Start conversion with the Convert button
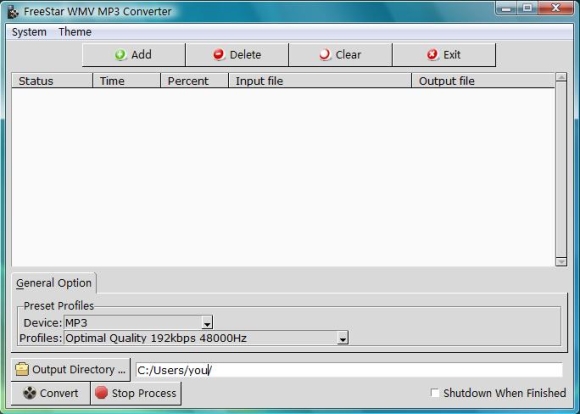Image resolution: width=580 pixels, height=414 pixels. point(51,393)
